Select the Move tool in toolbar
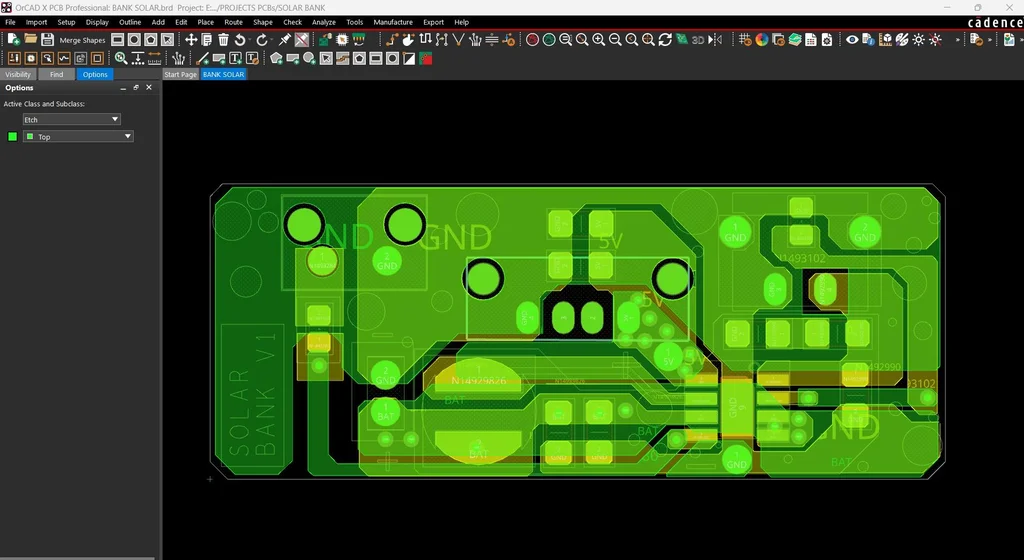Screen dimensions: 1024x560 coord(191,40)
